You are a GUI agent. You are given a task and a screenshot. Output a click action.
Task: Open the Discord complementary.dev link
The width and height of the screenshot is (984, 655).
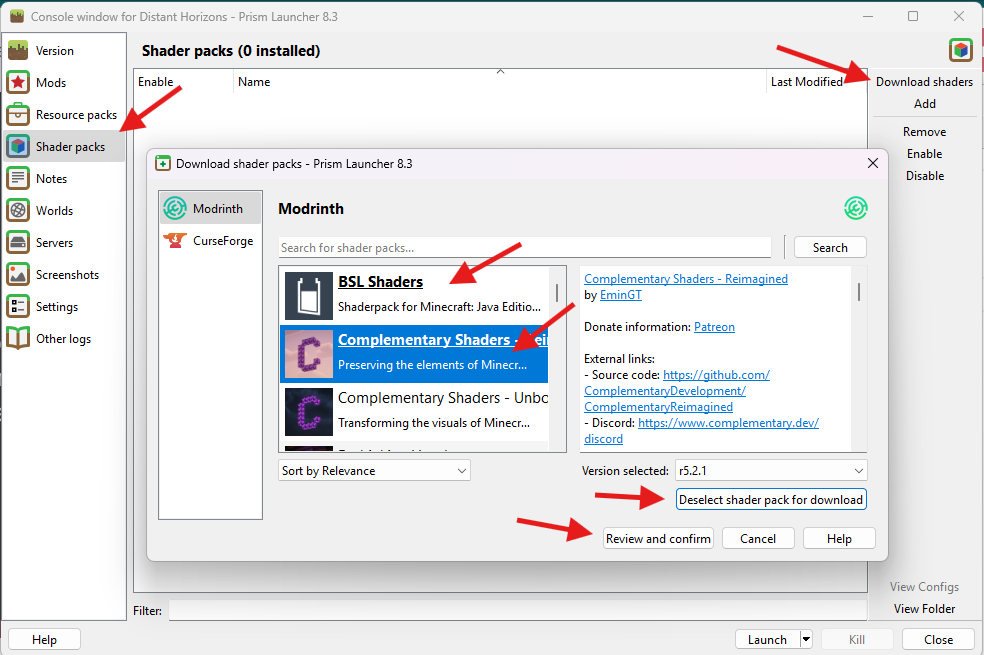click(x=728, y=423)
